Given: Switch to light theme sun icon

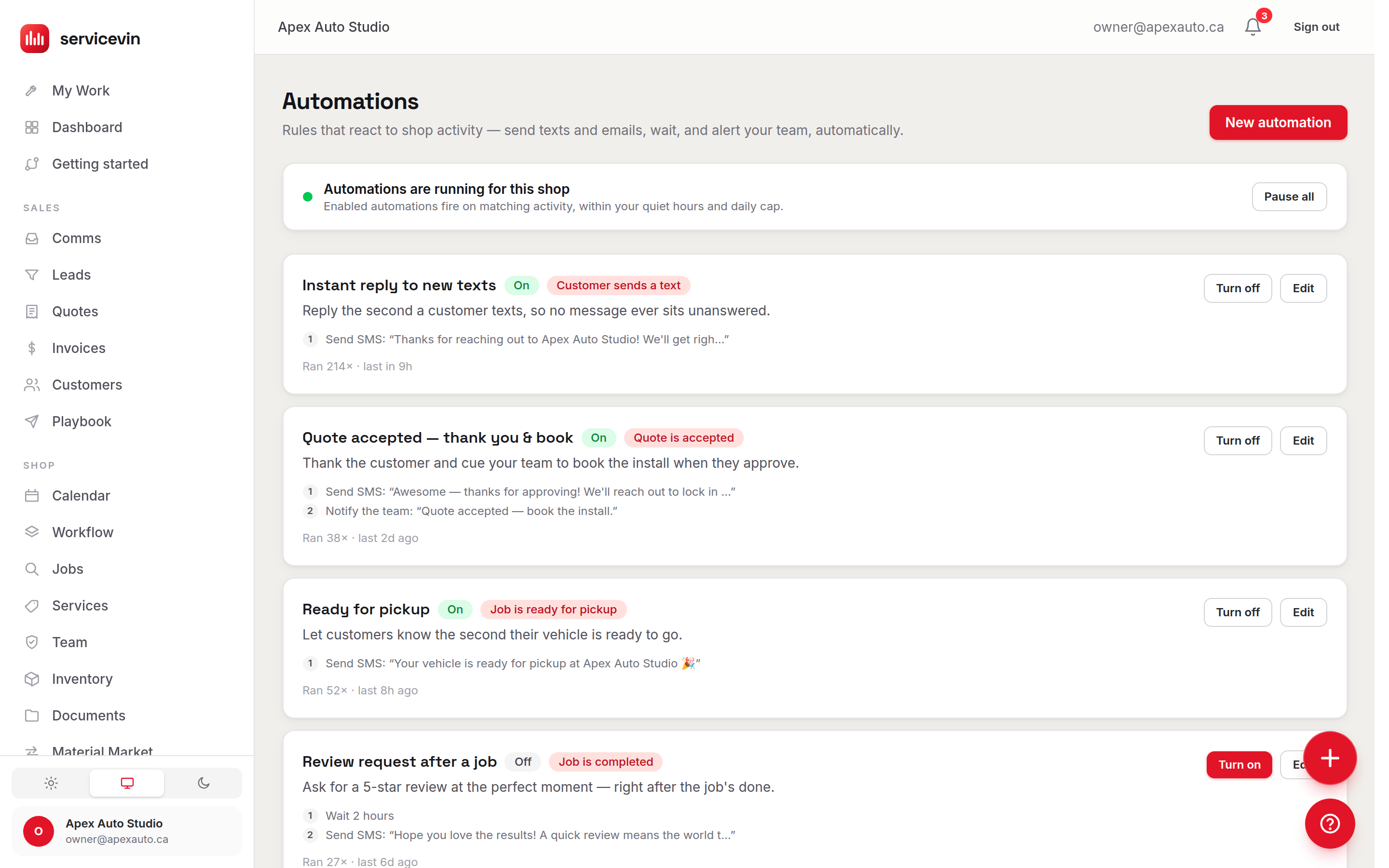Looking at the screenshot, I should click(x=51, y=784).
